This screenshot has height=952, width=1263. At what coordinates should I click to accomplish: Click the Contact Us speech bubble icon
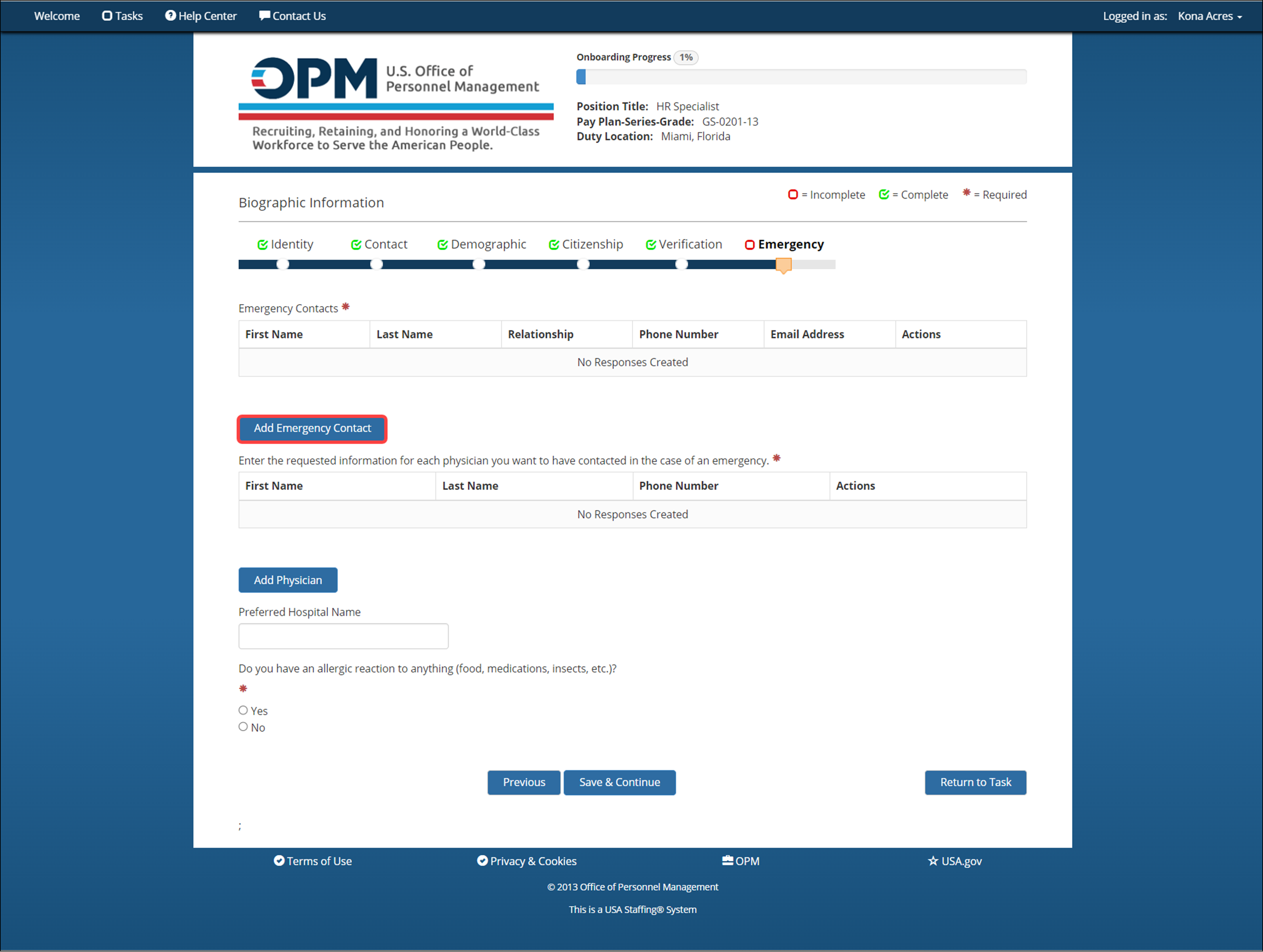point(264,16)
